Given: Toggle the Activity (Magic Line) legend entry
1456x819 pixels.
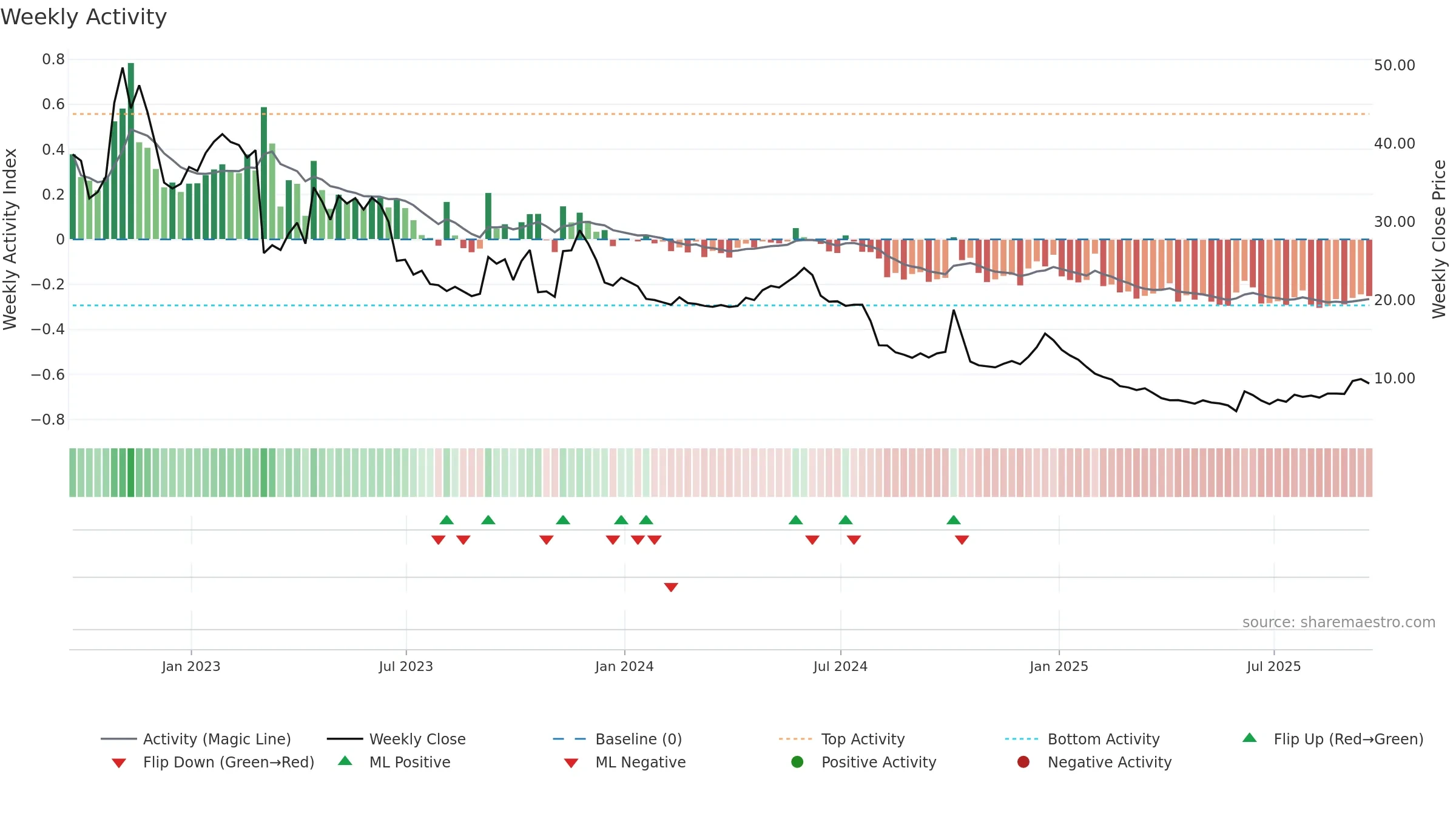Looking at the screenshot, I should (x=196, y=739).
